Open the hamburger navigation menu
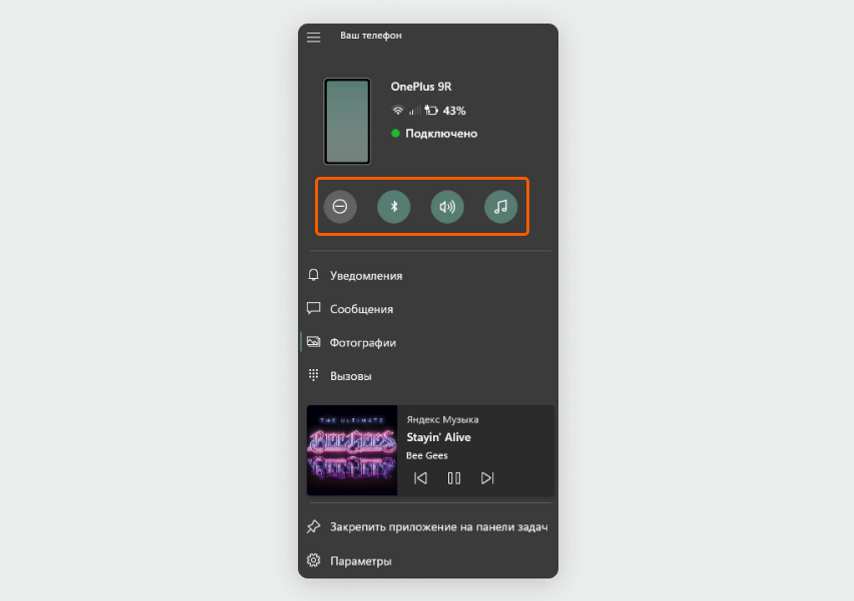854x601 pixels. coord(313,37)
